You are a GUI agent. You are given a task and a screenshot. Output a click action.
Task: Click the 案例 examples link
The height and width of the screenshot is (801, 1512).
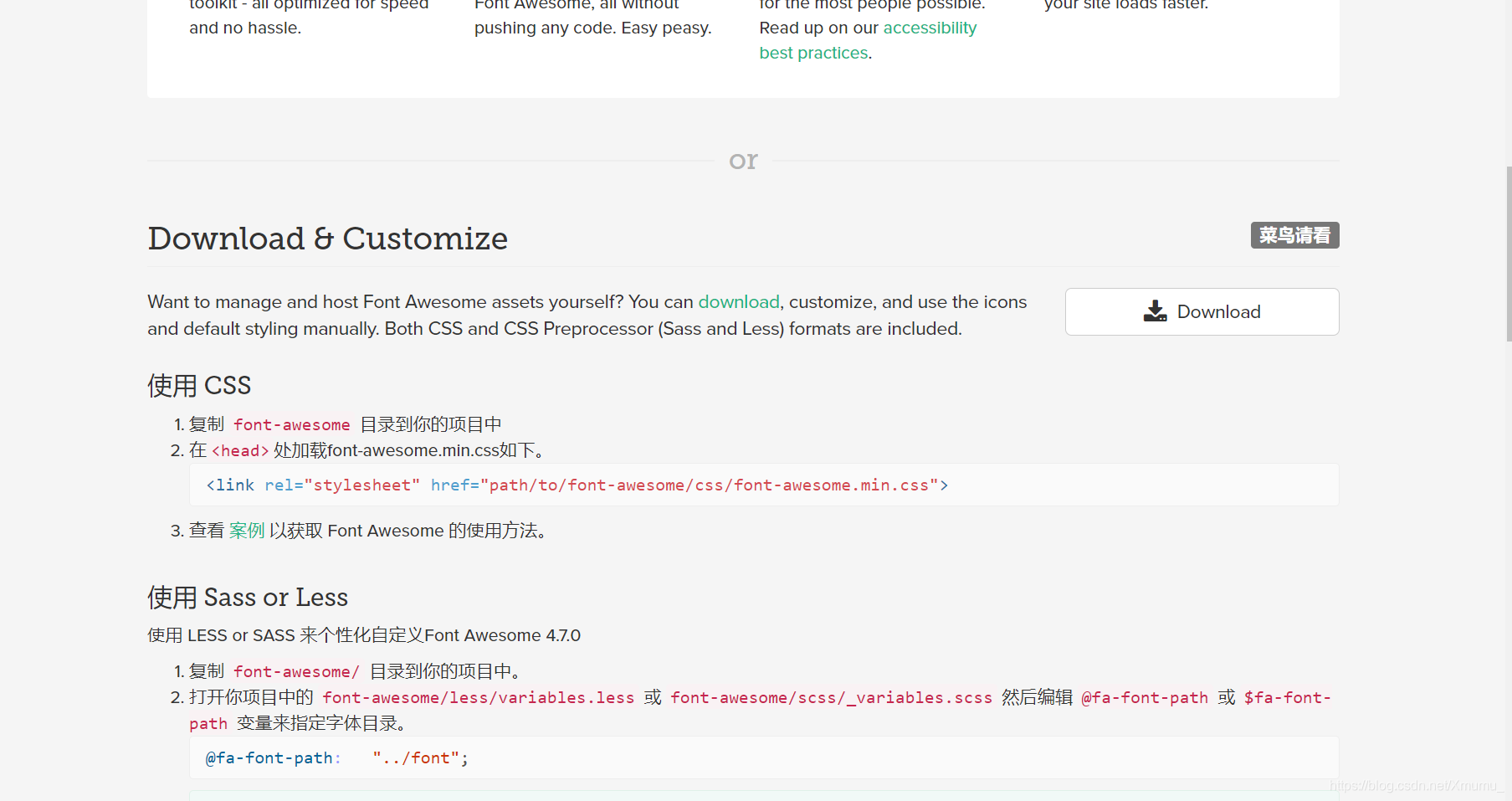(x=247, y=531)
